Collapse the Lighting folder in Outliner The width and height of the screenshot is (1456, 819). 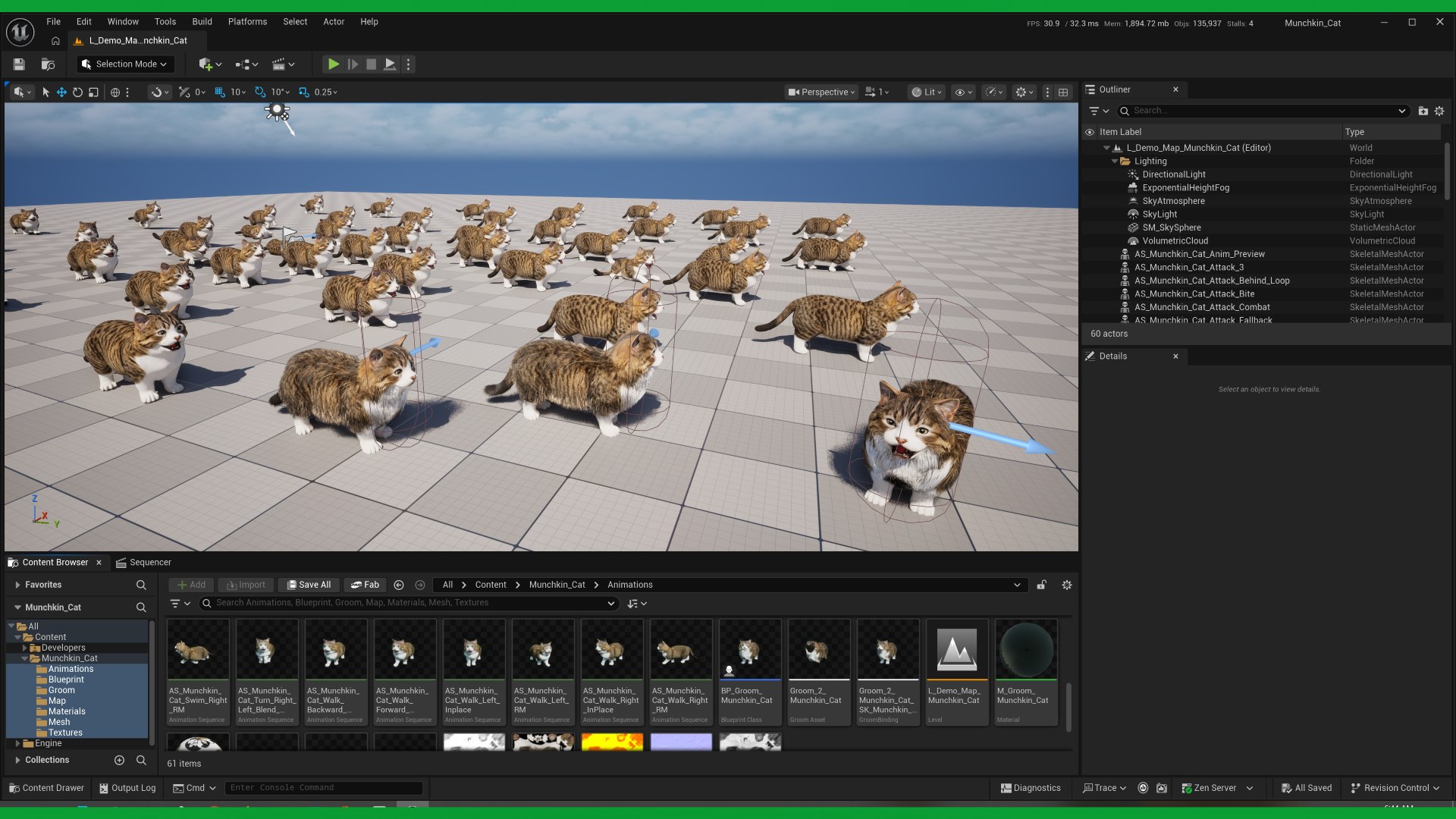pyautogui.click(x=1114, y=162)
